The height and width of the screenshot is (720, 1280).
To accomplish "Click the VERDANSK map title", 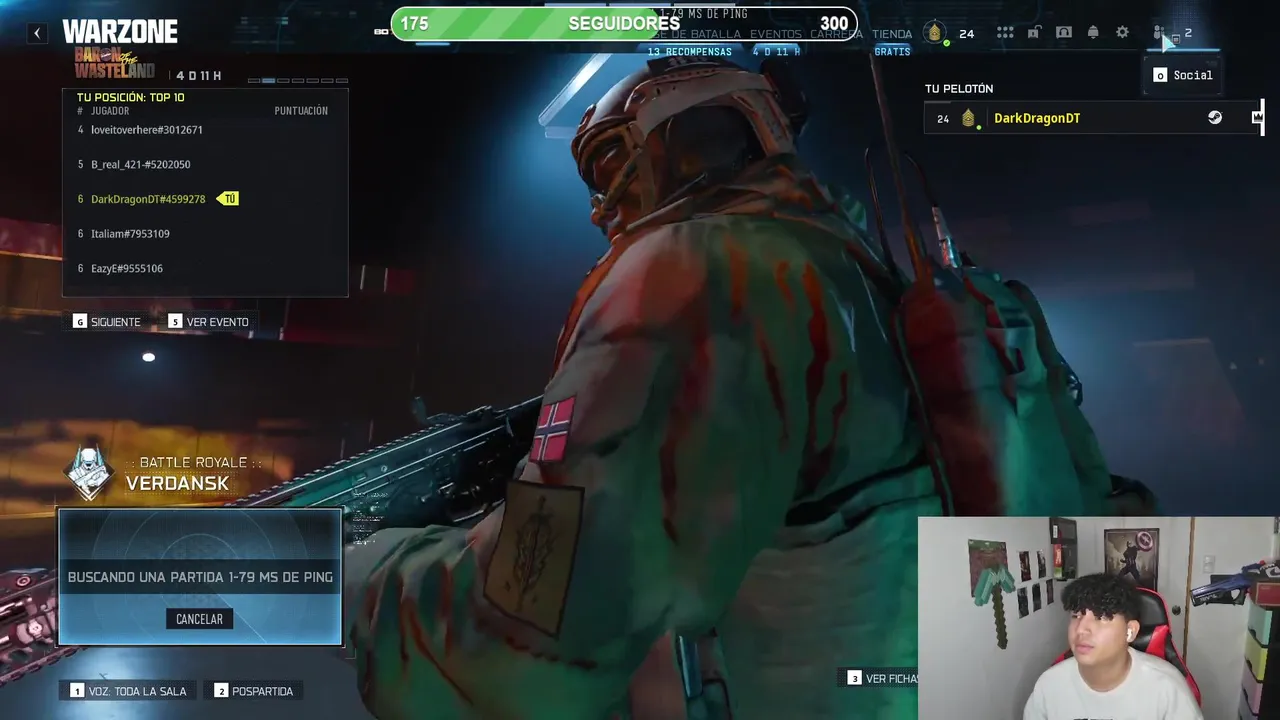I will [x=177, y=483].
